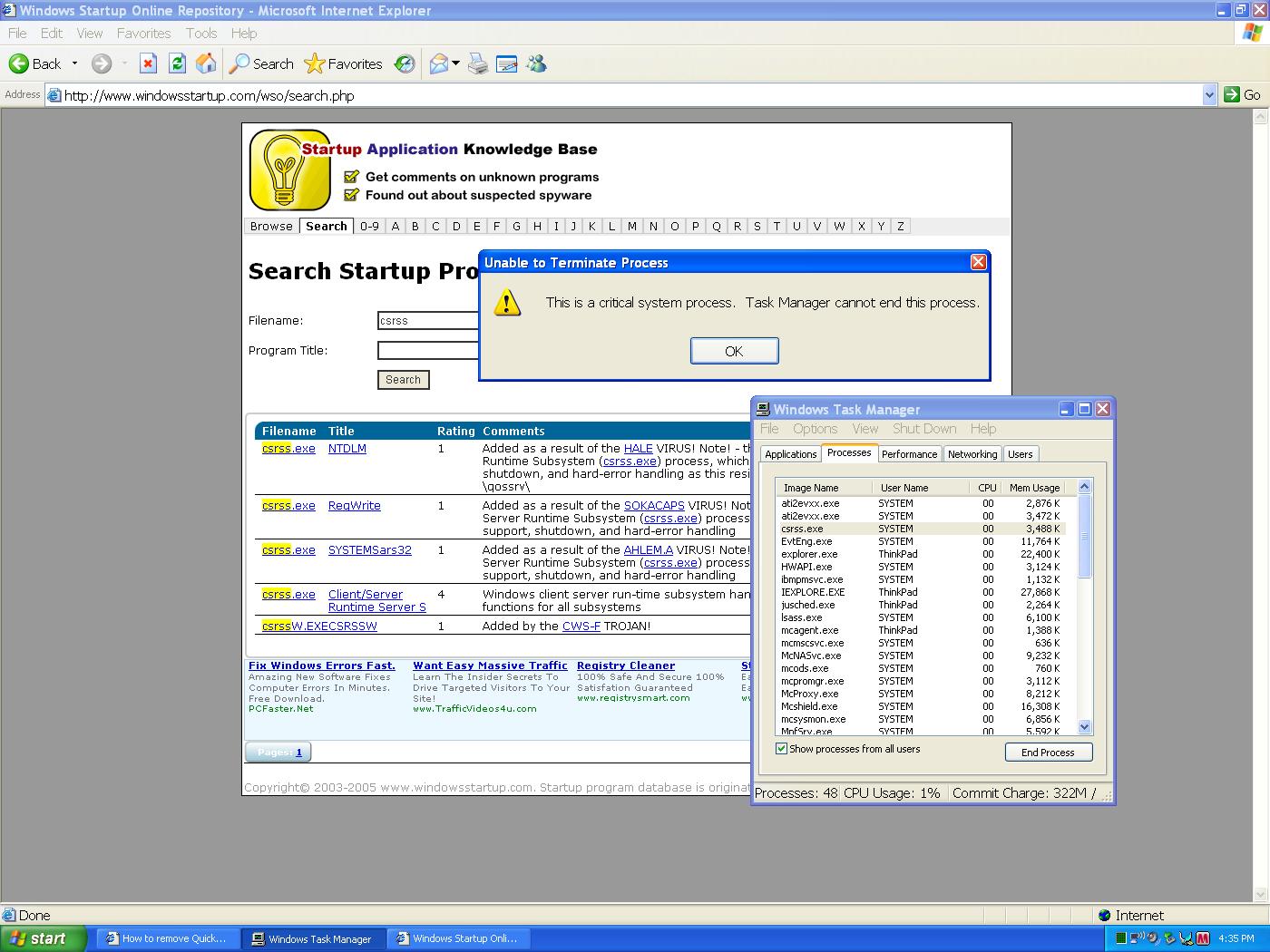Click the IE page scroll up arrow
The image size is (1270, 952).
tap(1261, 117)
